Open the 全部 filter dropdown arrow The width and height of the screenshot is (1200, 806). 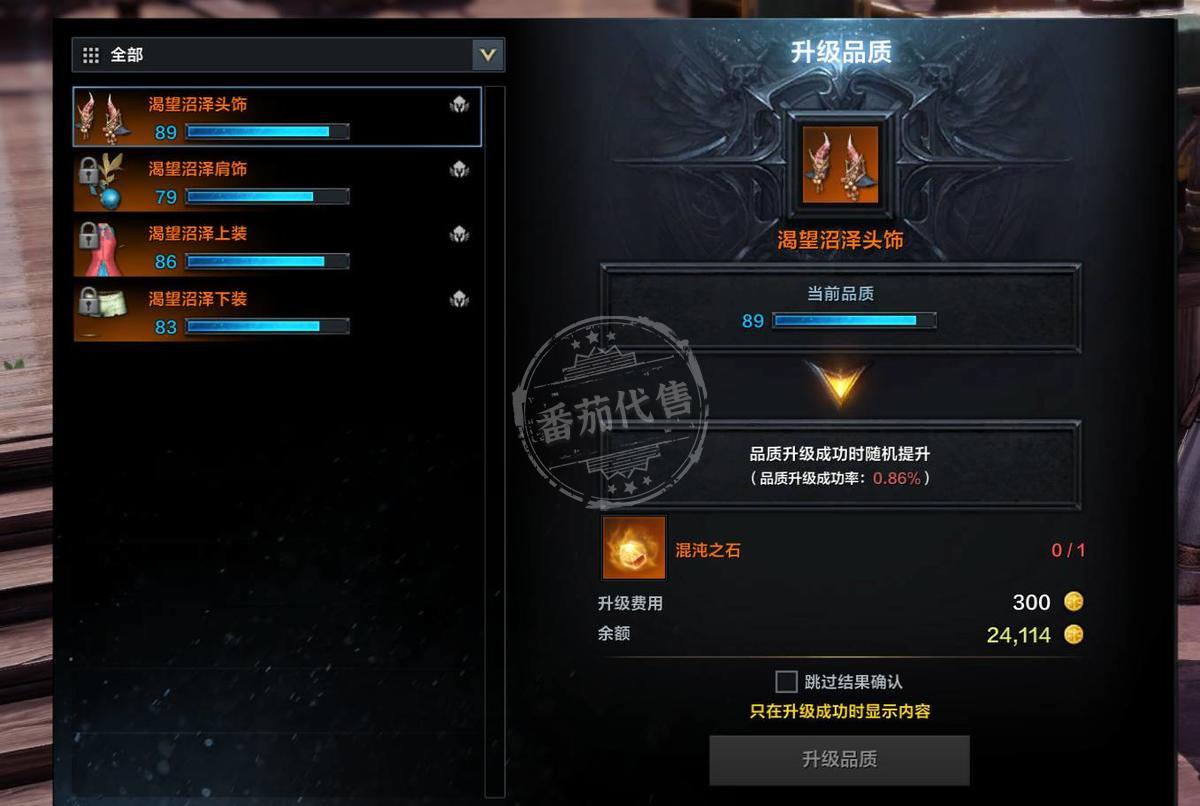pos(488,55)
